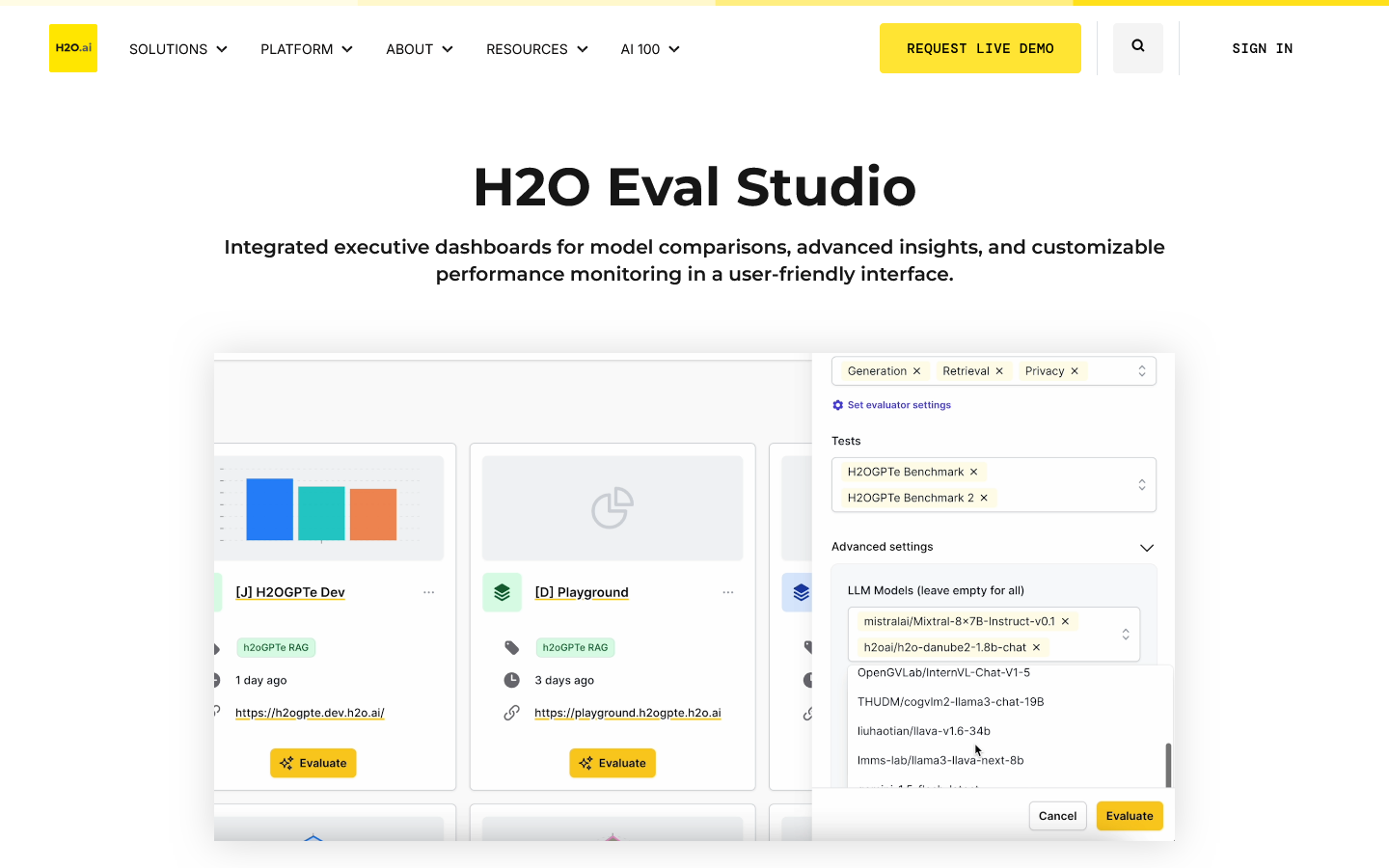Screen dimensions: 1389x868
Task: Expand the Platform menu
Action: tap(307, 49)
